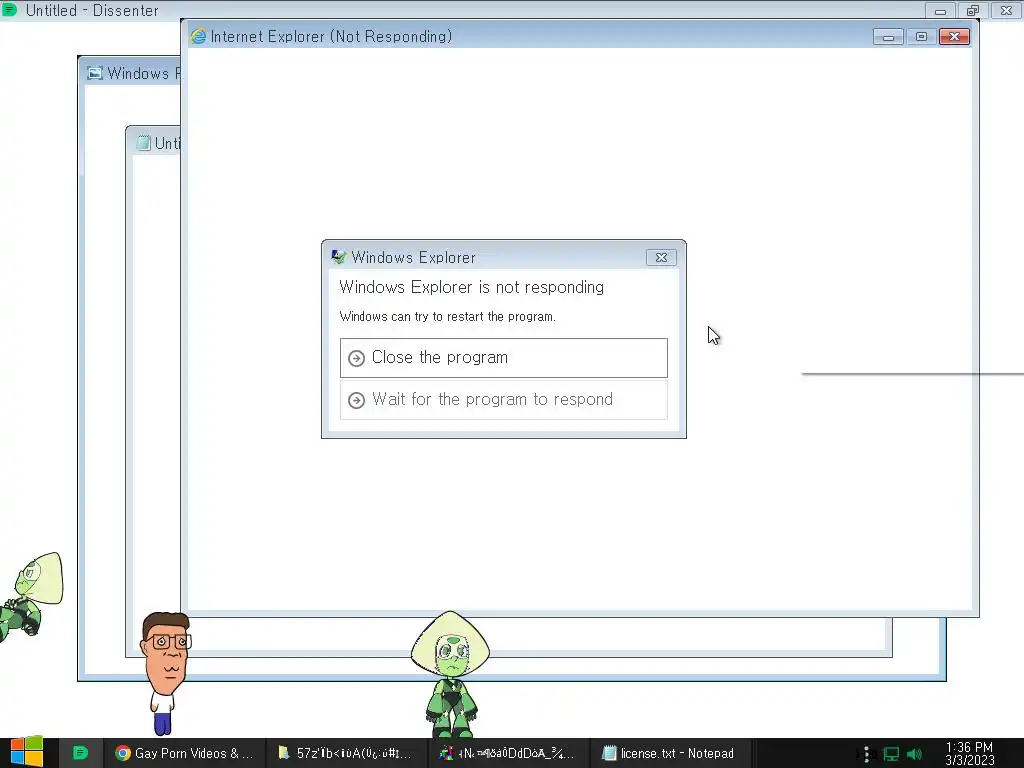Click the three-dot tray icon
This screenshot has height=768, width=1024.
tap(866, 754)
